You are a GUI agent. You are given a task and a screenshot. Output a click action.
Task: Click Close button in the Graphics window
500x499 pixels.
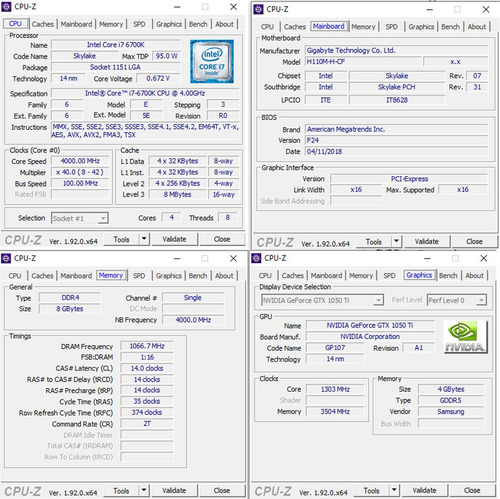coord(472,490)
